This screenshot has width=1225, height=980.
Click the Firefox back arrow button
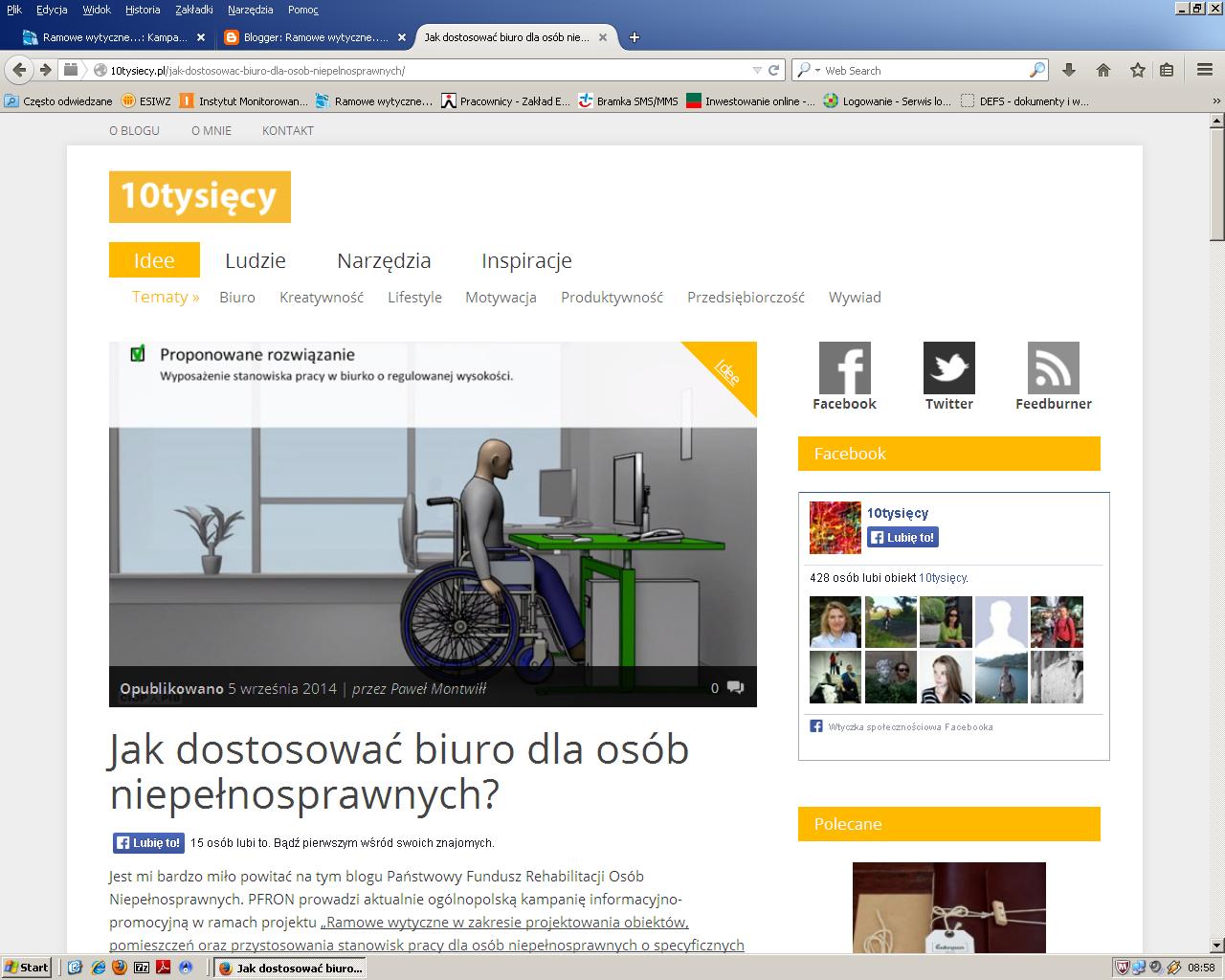pyautogui.click(x=19, y=70)
